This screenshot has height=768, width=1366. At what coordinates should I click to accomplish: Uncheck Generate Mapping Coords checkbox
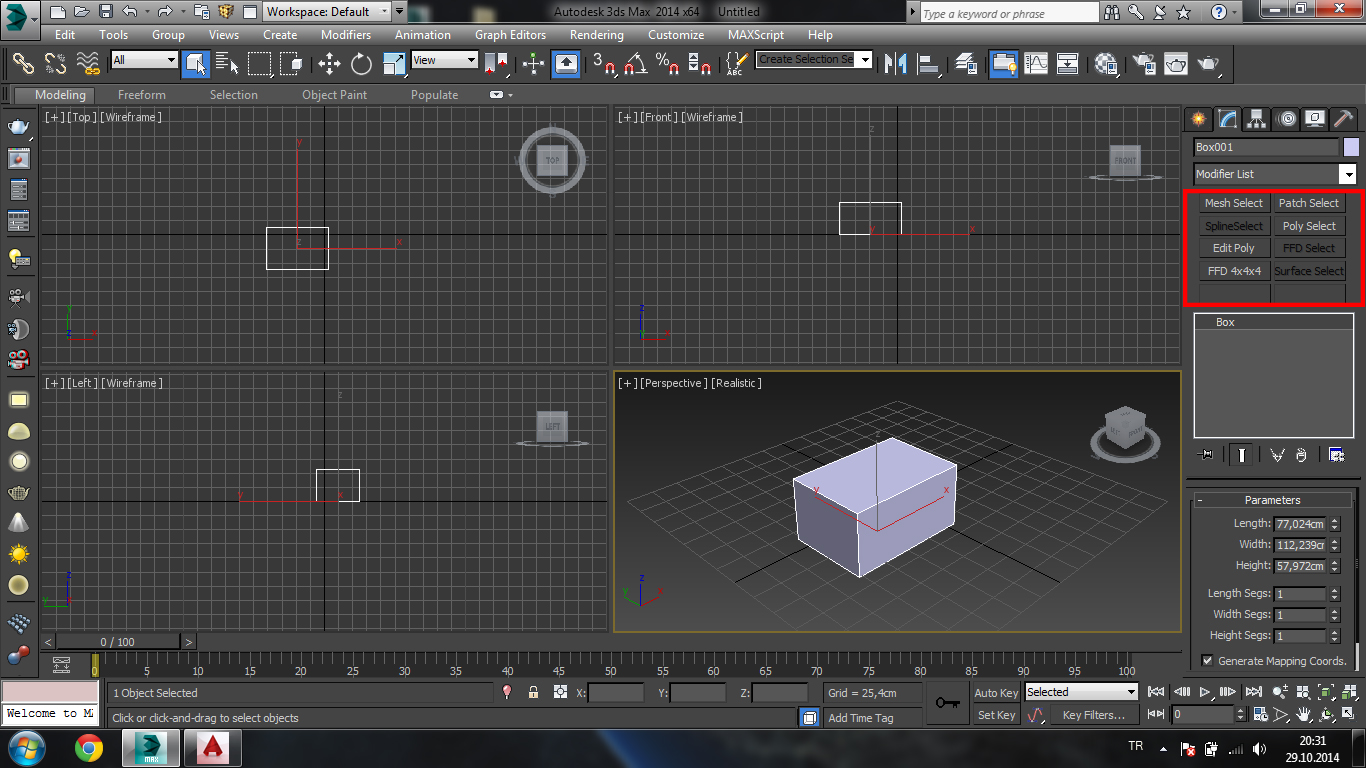point(1207,661)
